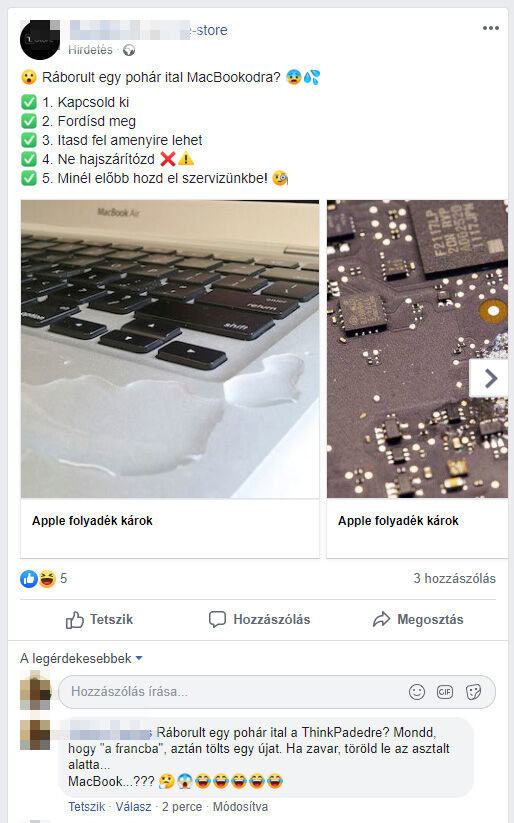Open the post options three-dot menu
514x823 pixels.
[490, 28]
